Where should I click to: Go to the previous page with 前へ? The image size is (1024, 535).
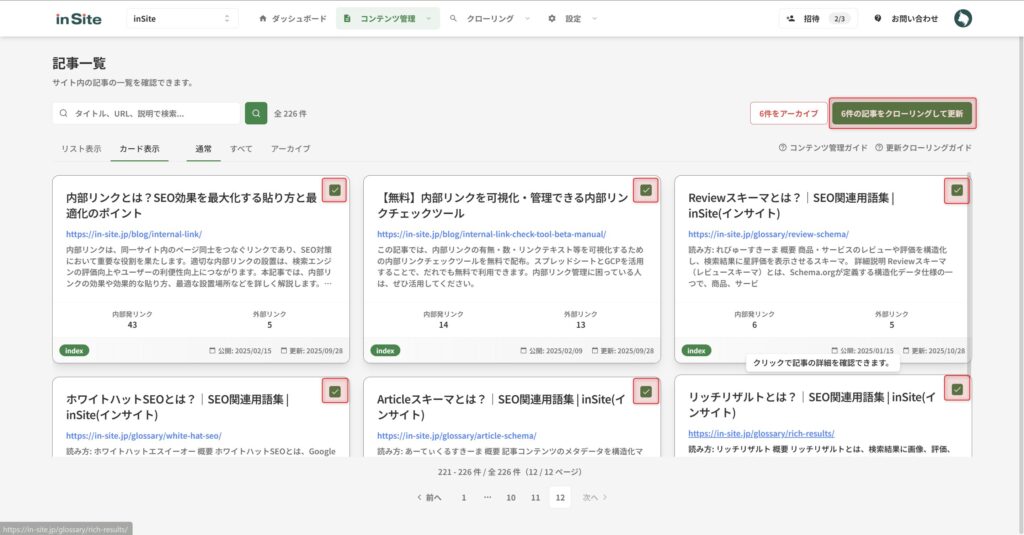(429, 498)
